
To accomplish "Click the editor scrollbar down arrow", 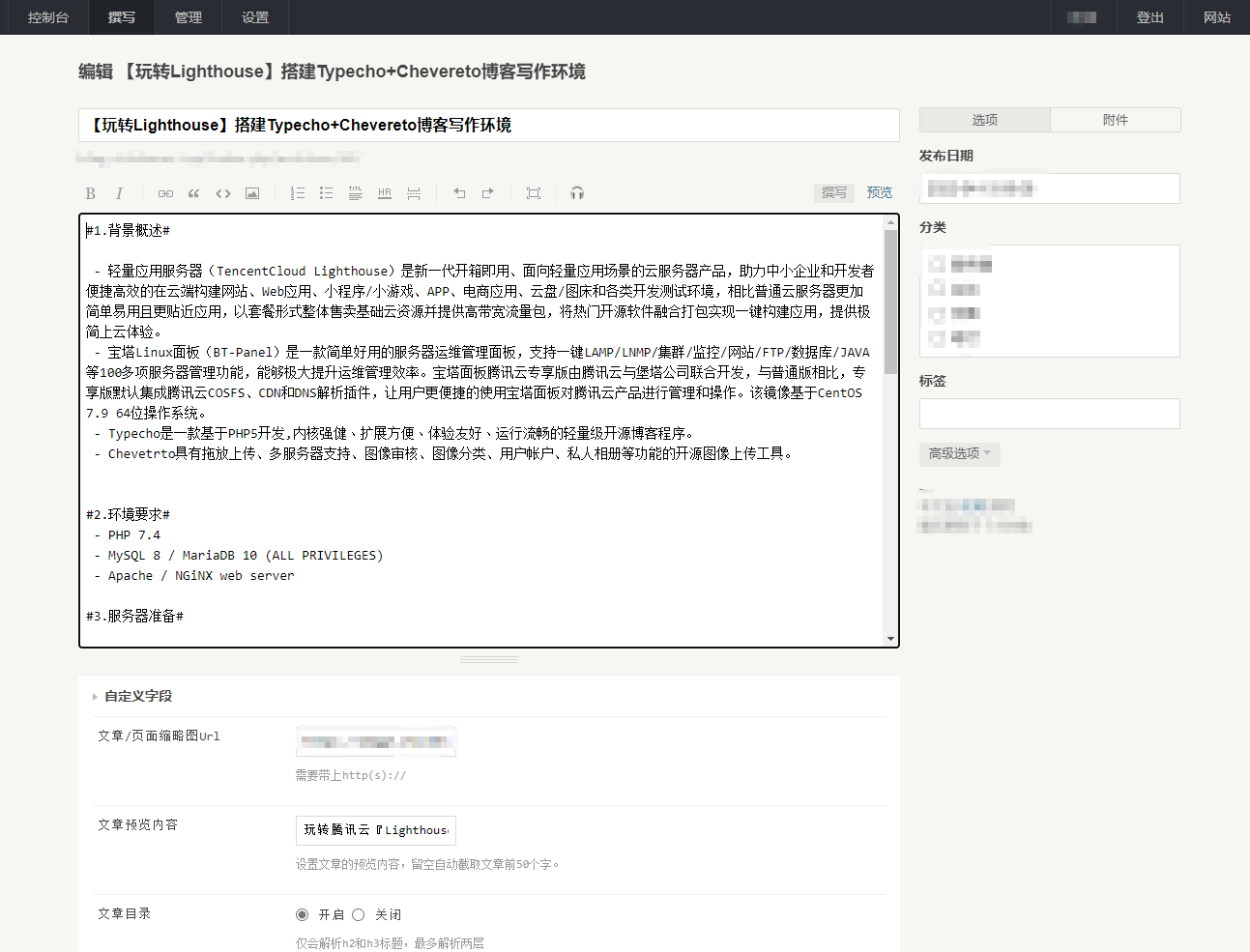I will click(890, 639).
